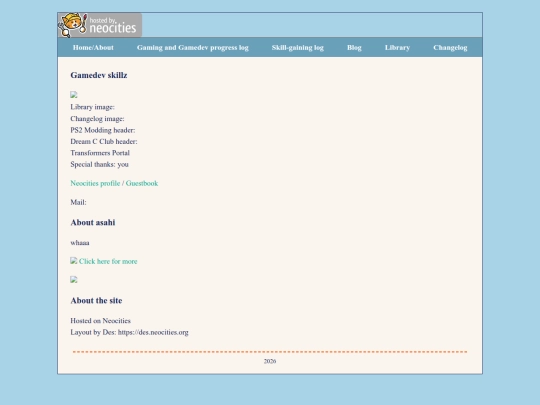The height and width of the screenshot is (405, 540).
Task: Click the broken image under Gamedev skillz
Action: point(74,95)
